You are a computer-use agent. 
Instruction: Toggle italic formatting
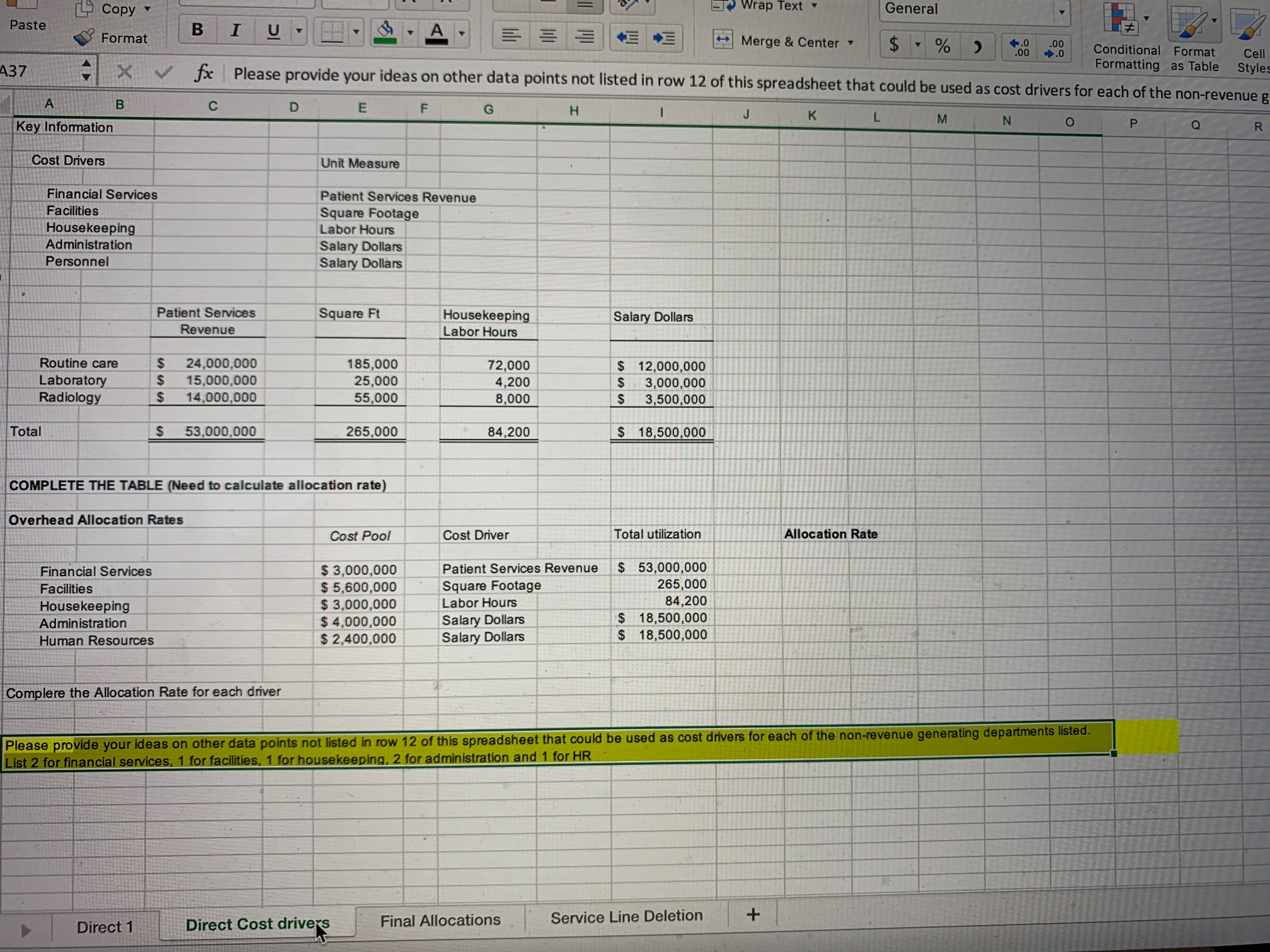(236, 30)
